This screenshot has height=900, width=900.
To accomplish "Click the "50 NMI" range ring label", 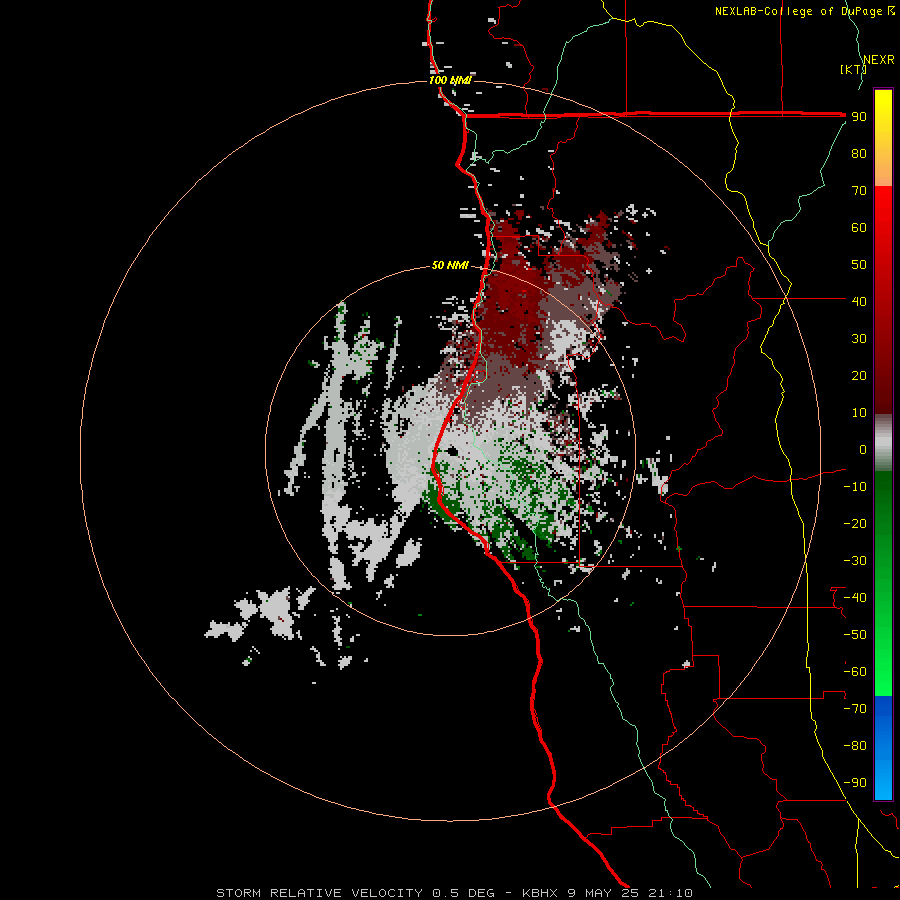I will 450,265.
